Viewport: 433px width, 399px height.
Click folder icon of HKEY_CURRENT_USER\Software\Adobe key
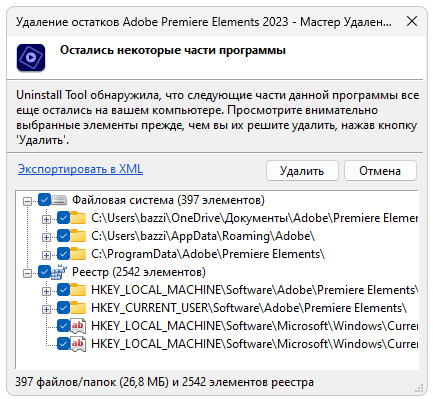(x=78, y=308)
